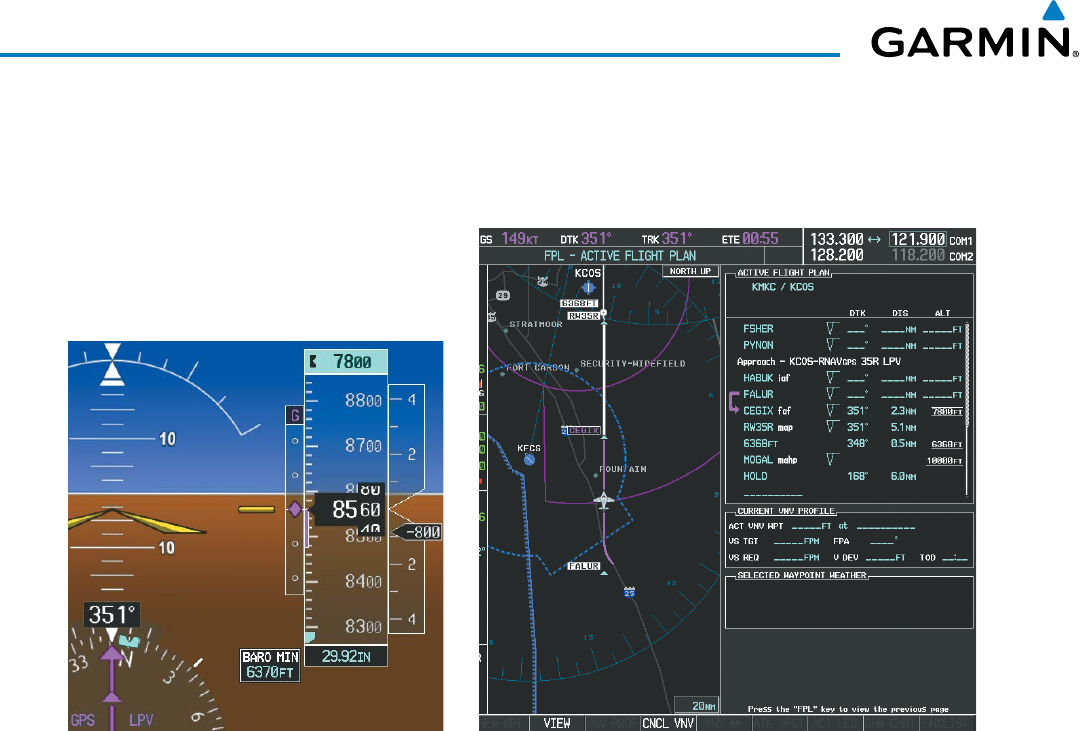
Task: Click the VNAV icon in the PYNON row
Action: pos(833,345)
